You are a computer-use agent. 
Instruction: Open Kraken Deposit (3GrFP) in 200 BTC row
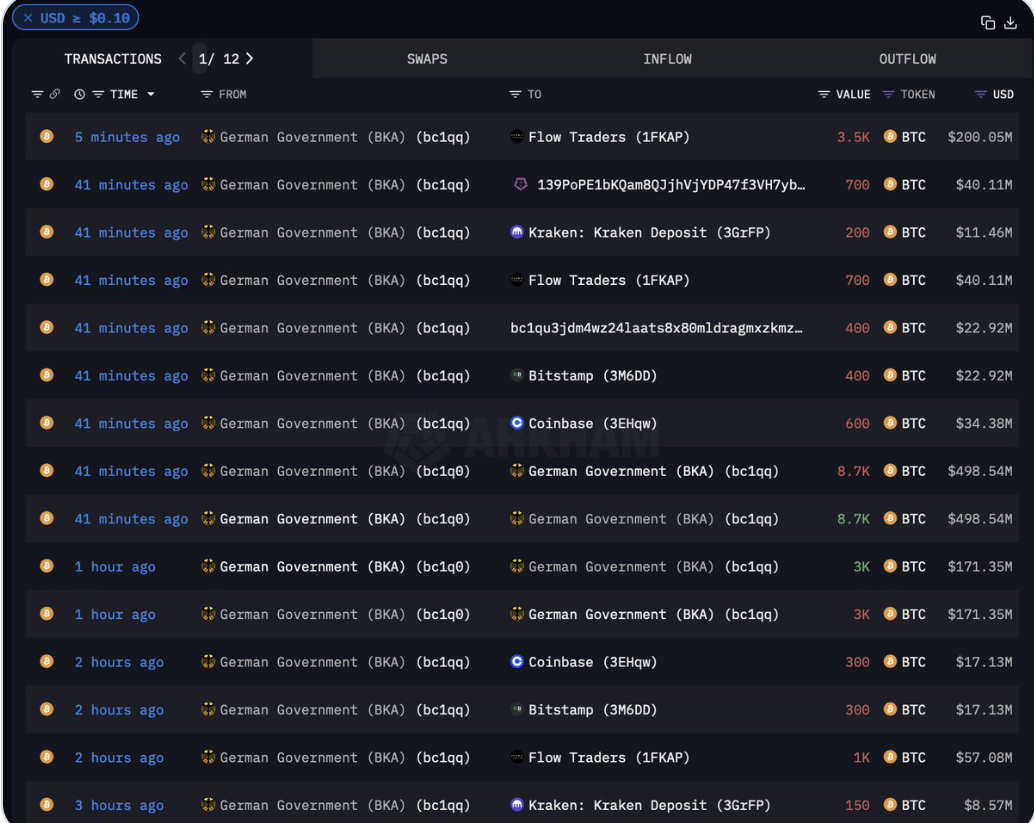(649, 233)
